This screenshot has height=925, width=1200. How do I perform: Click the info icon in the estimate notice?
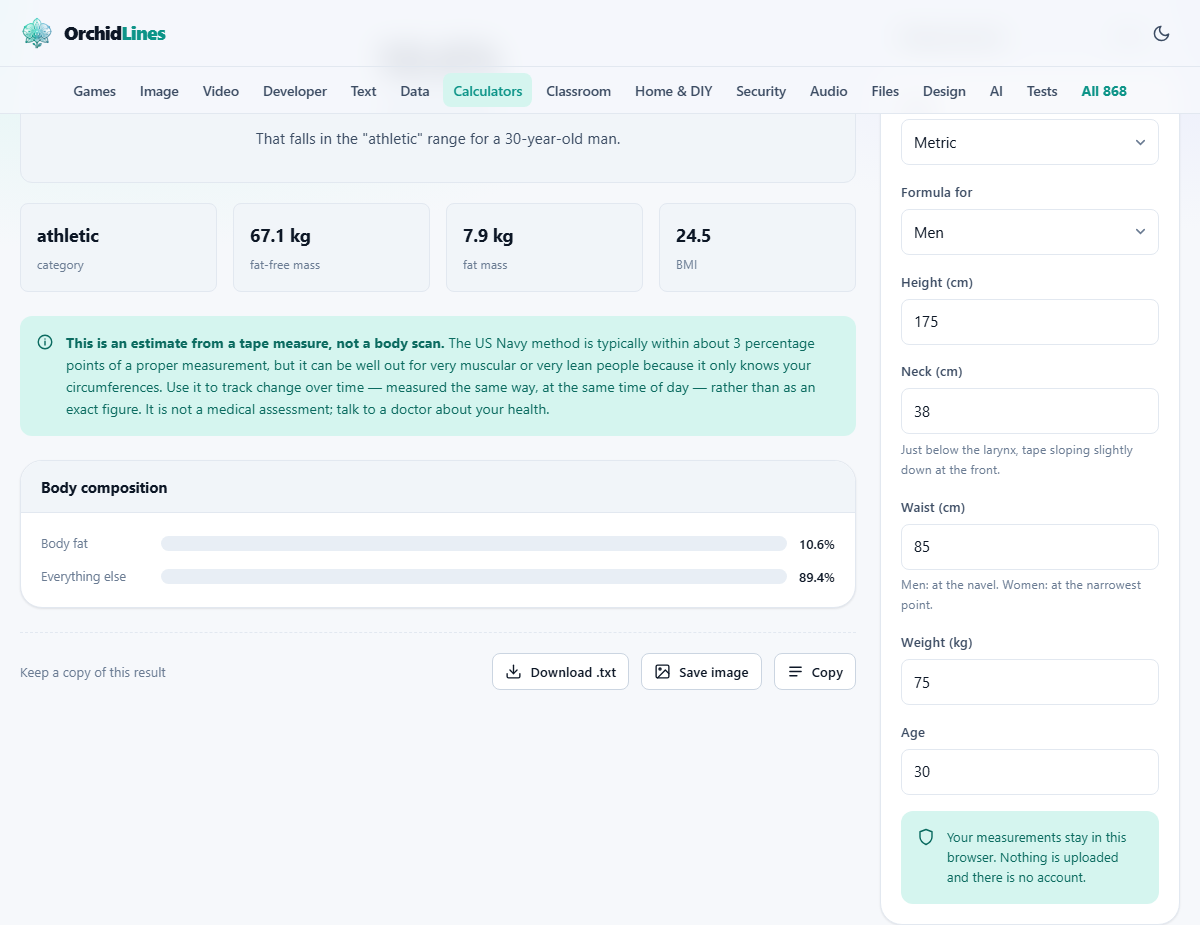[45, 342]
